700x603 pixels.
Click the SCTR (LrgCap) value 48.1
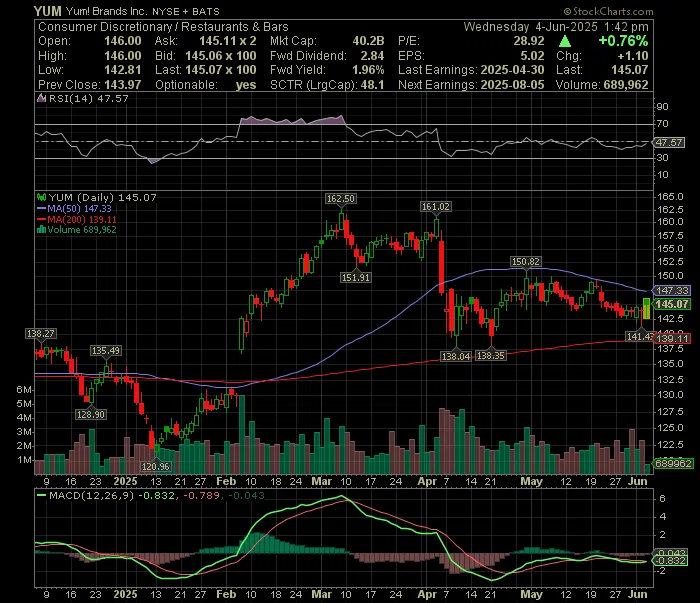tap(372, 85)
